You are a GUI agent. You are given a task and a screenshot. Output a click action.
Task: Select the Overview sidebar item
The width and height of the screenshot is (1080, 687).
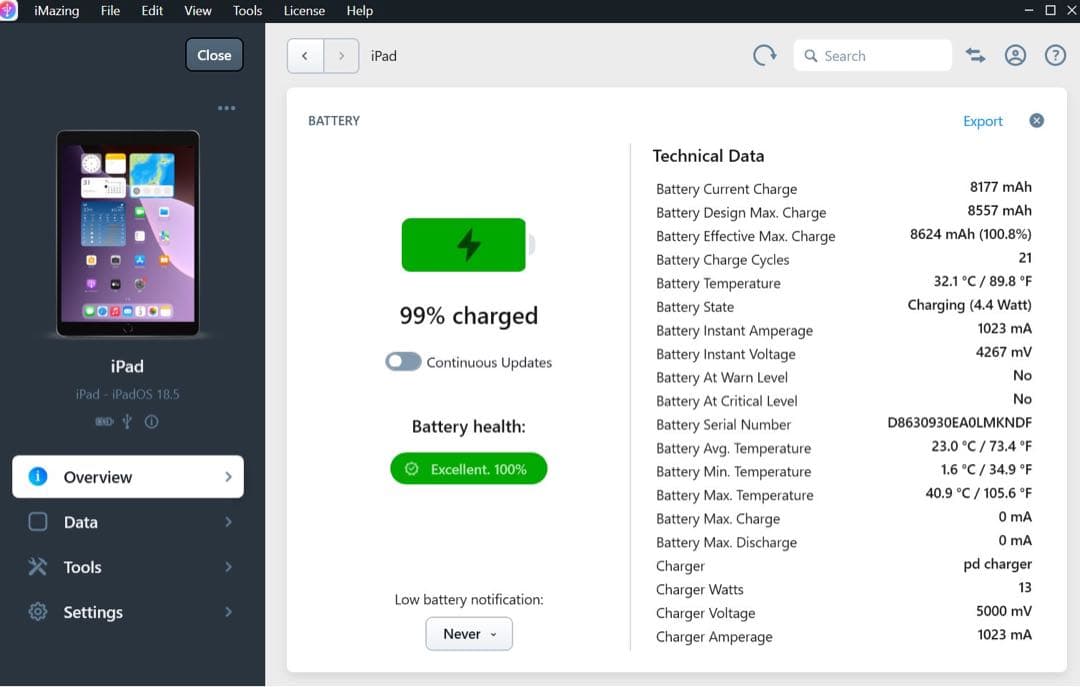tap(128, 477)
